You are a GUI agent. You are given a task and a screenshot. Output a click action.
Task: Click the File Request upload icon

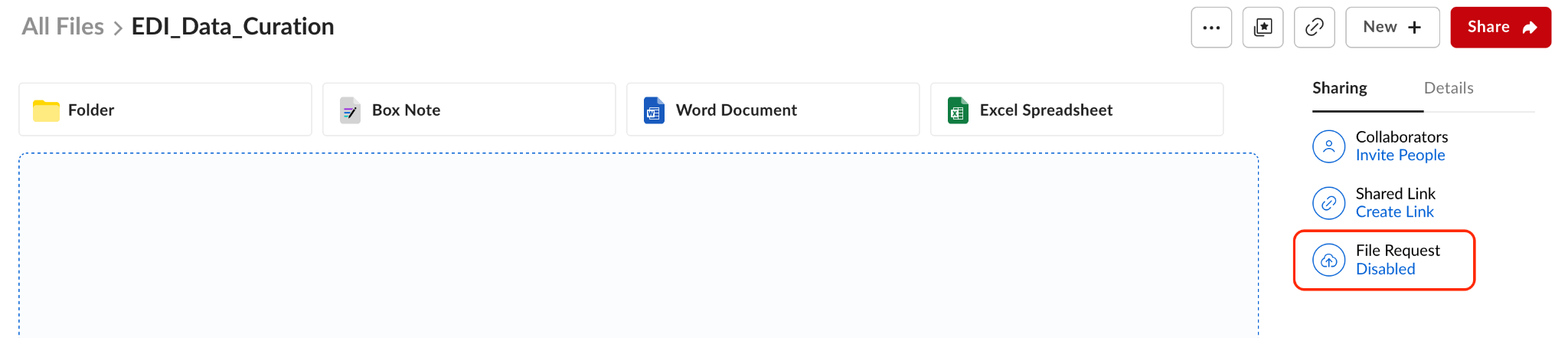(1329, 260)
